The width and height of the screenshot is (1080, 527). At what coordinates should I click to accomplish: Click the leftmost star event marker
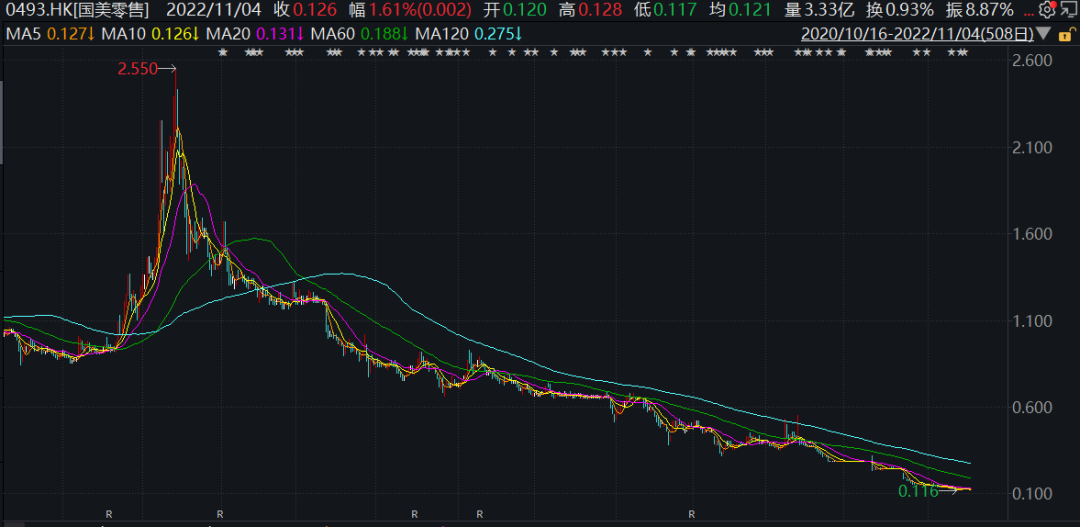222,52
